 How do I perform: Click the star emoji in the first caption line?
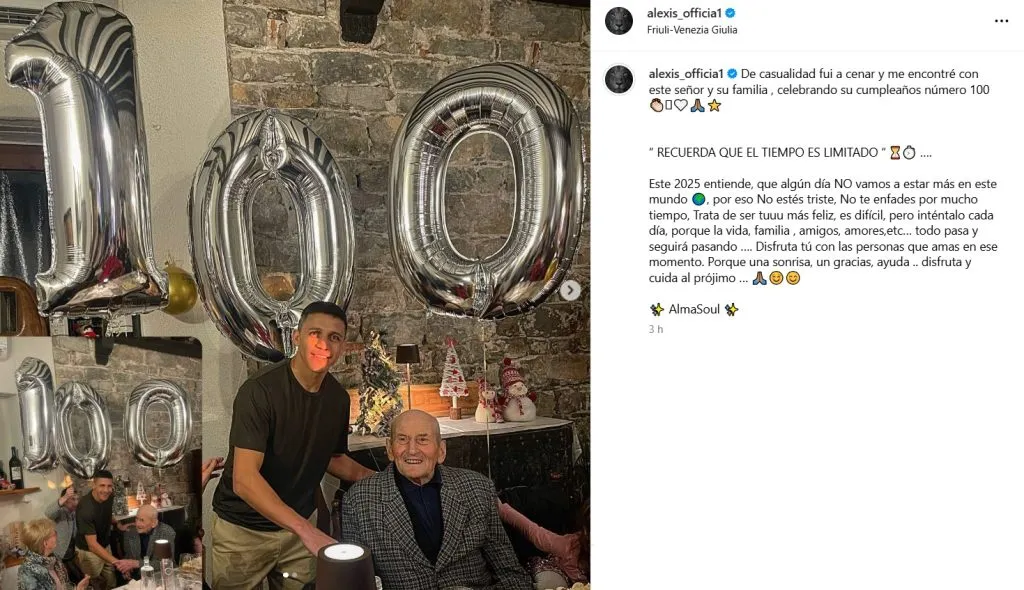[717, 104]
